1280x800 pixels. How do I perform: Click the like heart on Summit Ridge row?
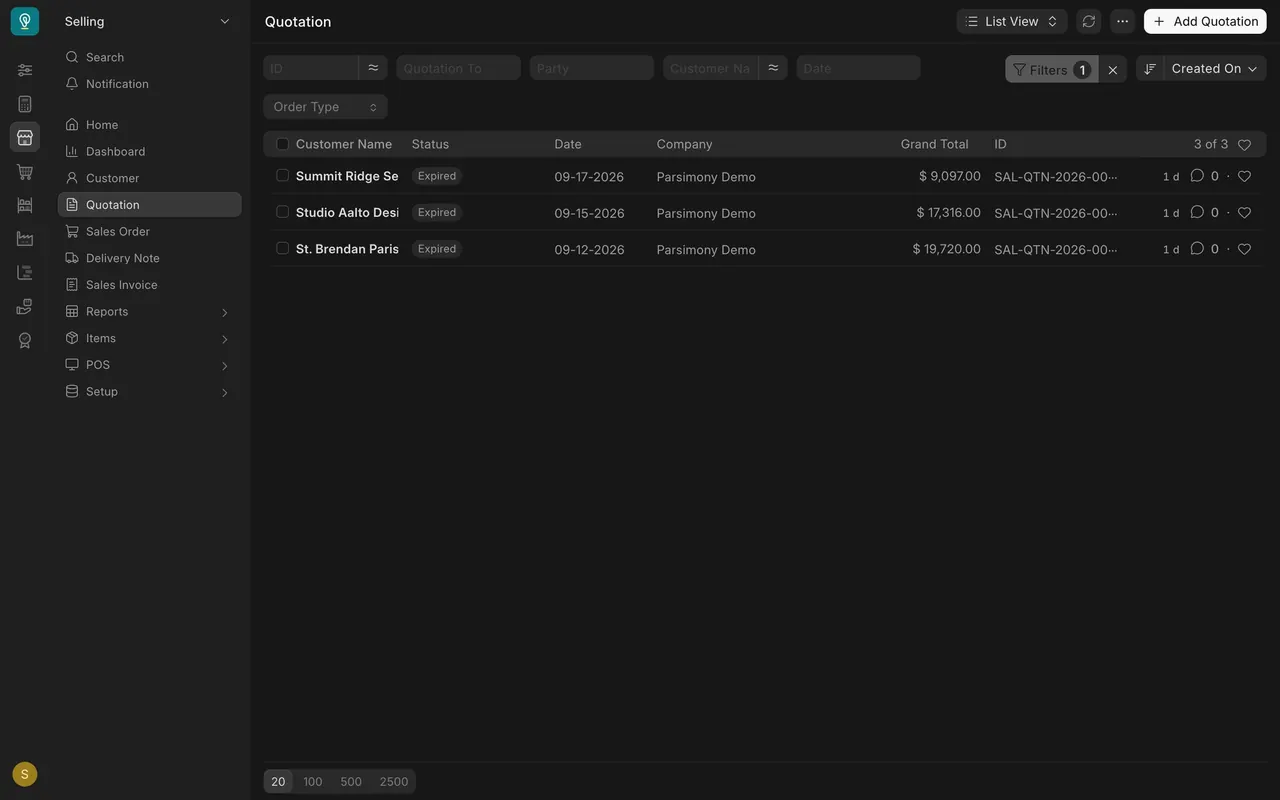click(1244, 176)
